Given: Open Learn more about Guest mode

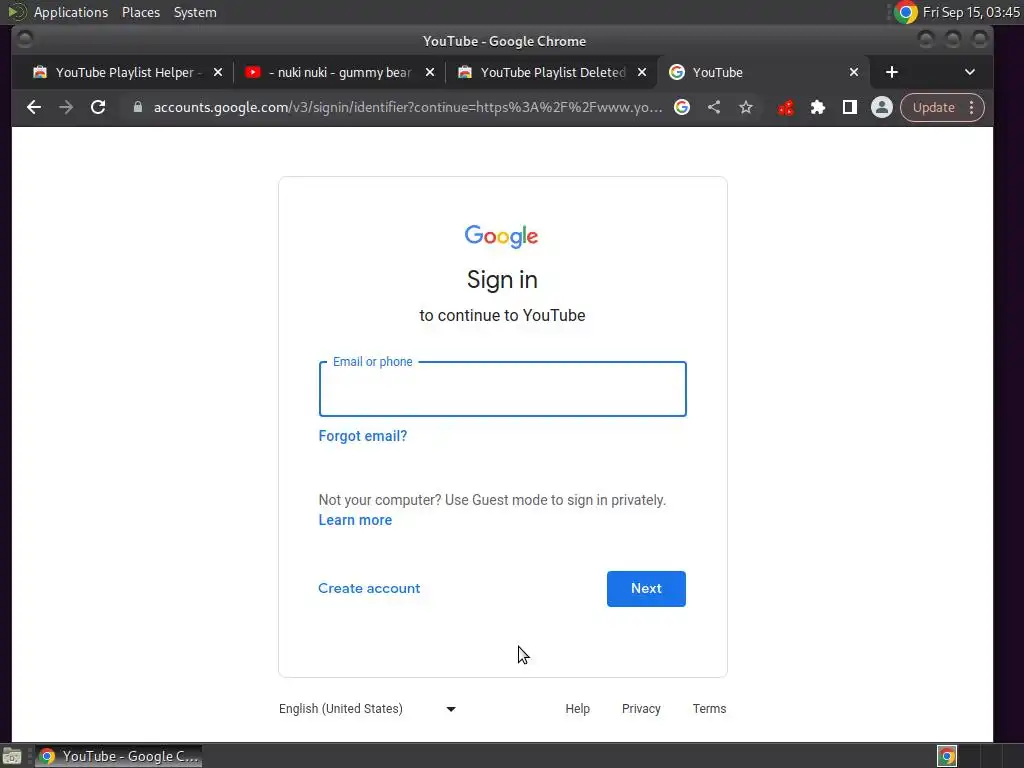Looking at the screenshot, I should coord(355,520).
